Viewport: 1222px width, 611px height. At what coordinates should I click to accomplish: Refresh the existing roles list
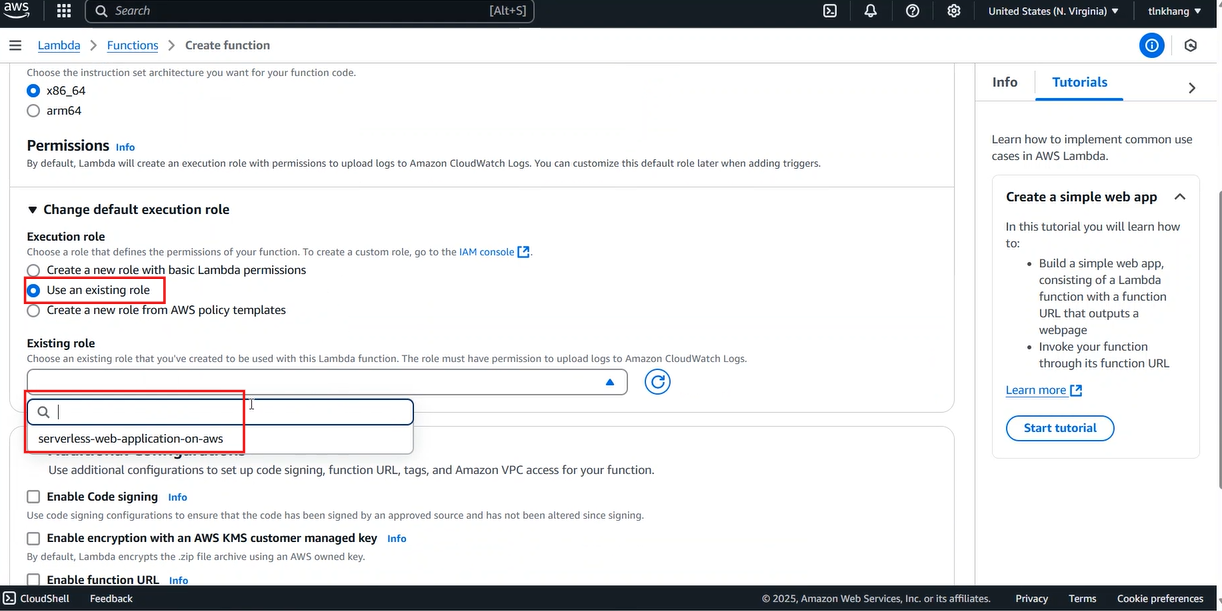pos(657,381)
